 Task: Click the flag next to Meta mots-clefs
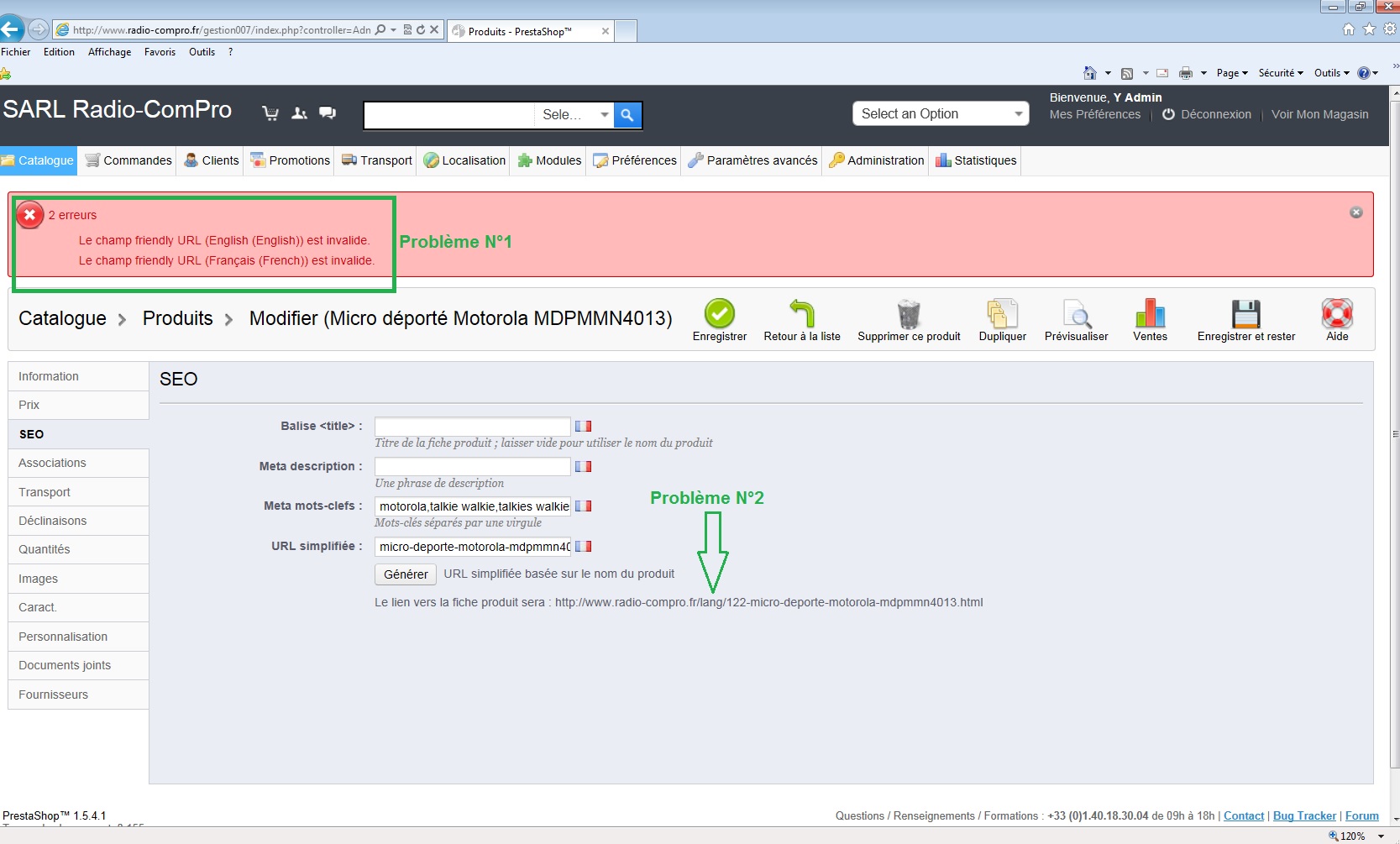coord(583,506)
